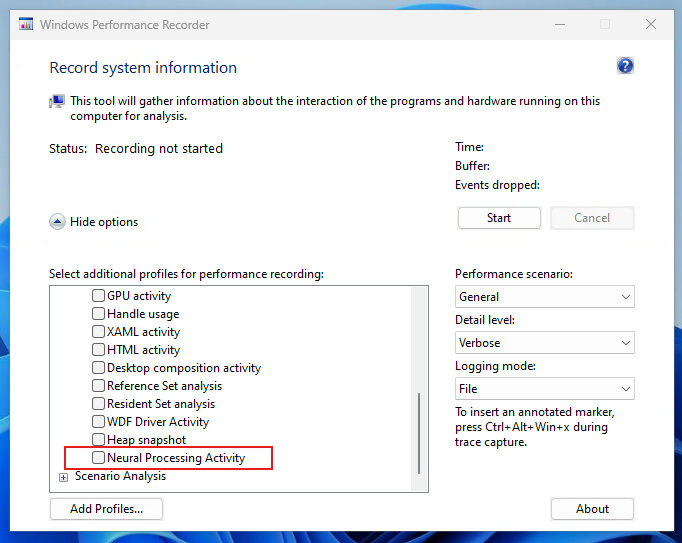The width and height of the screenshot is (682, 543).
Task: Expand the Scenario Analysis tree node
Action: point(64,477)
